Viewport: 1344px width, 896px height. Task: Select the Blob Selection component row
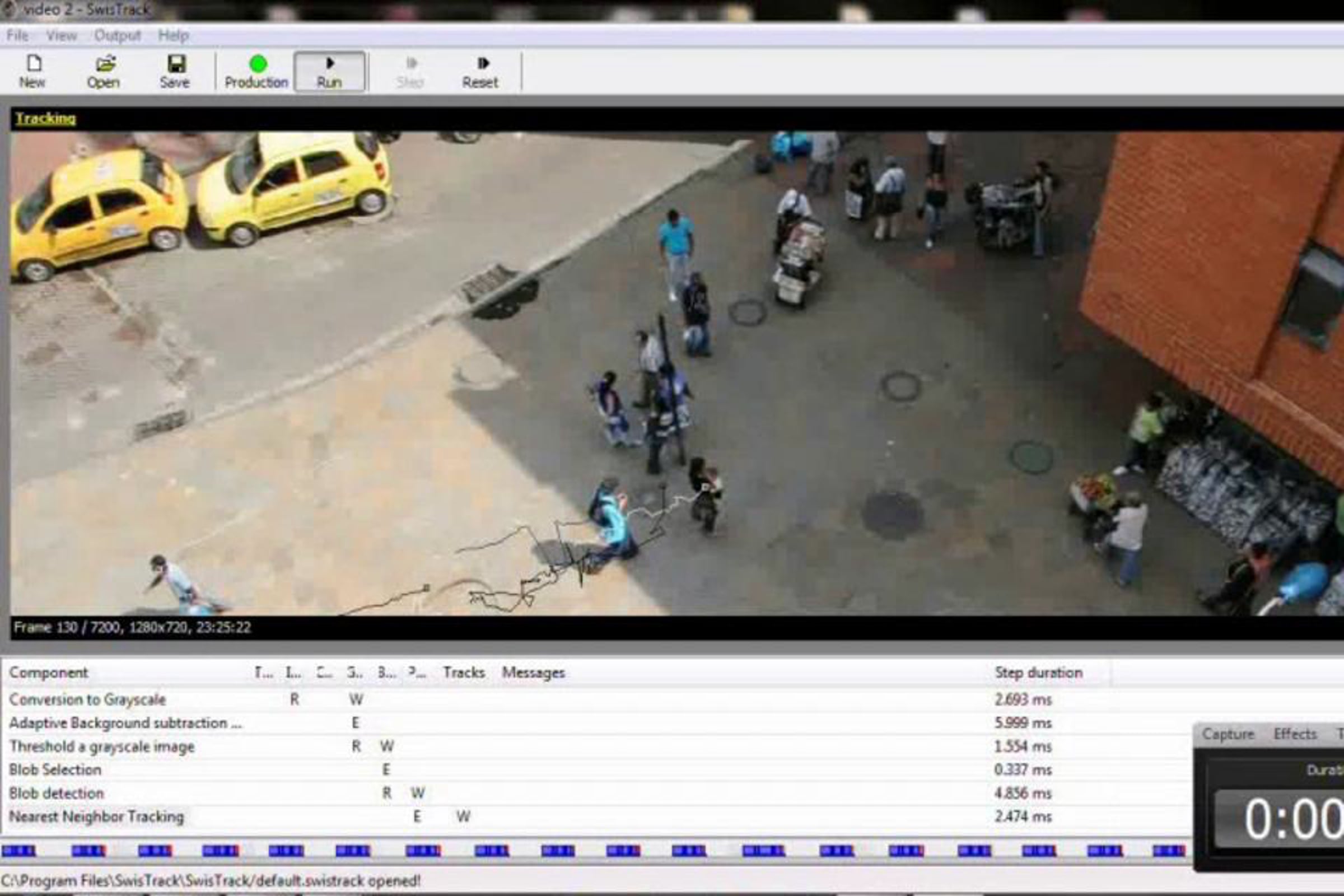(x=55, y=769)
